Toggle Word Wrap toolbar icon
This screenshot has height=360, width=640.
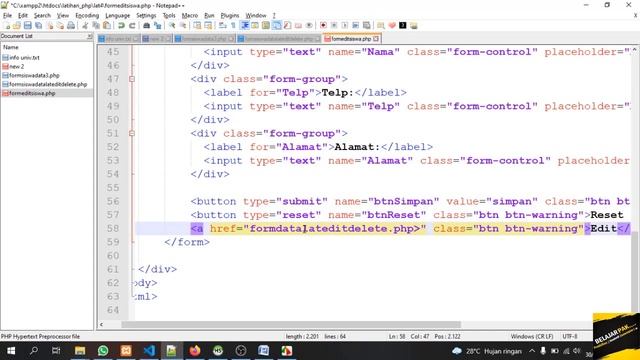coord(222,25)
